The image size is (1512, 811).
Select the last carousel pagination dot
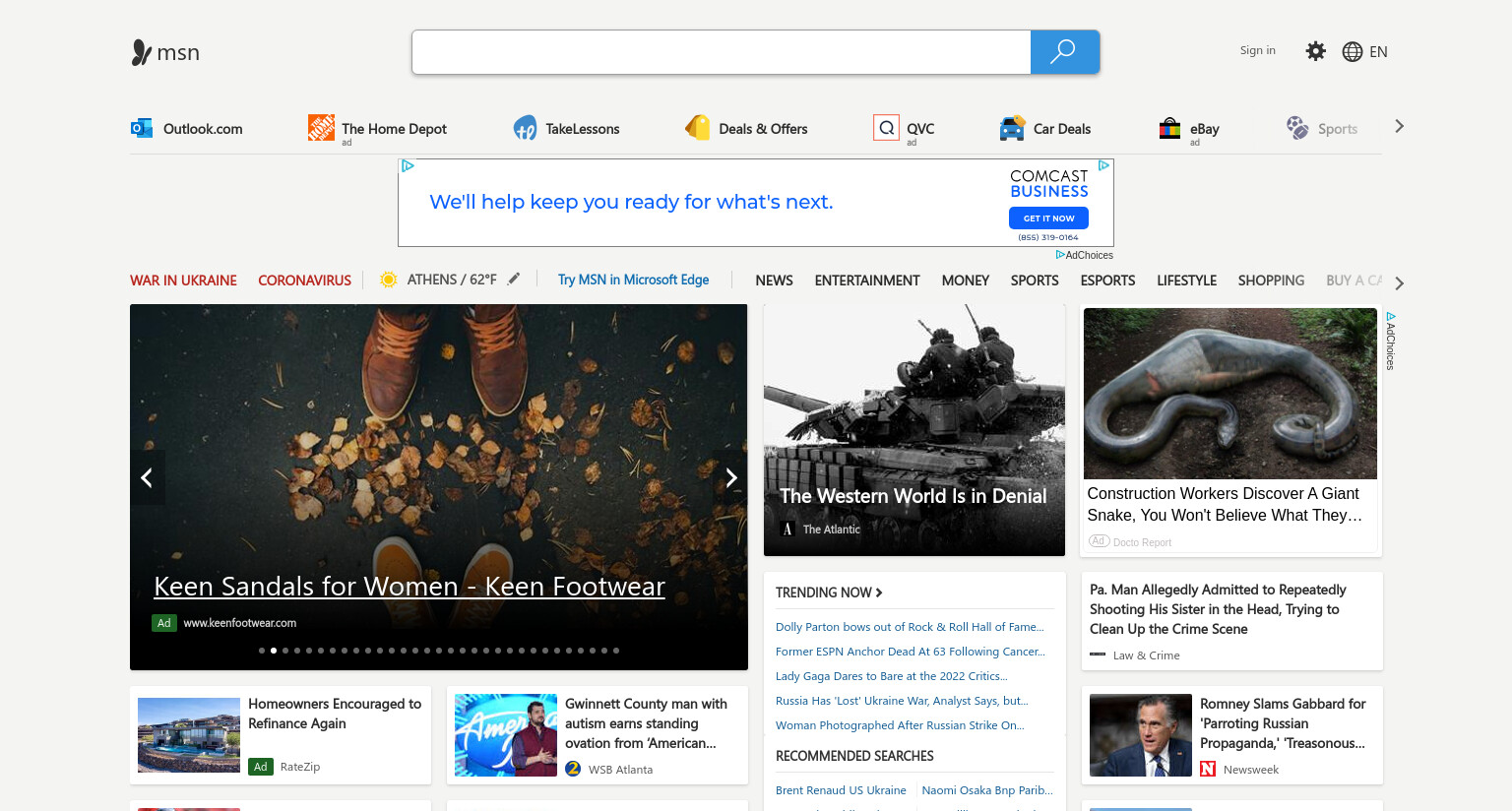(x=616, y=650)
